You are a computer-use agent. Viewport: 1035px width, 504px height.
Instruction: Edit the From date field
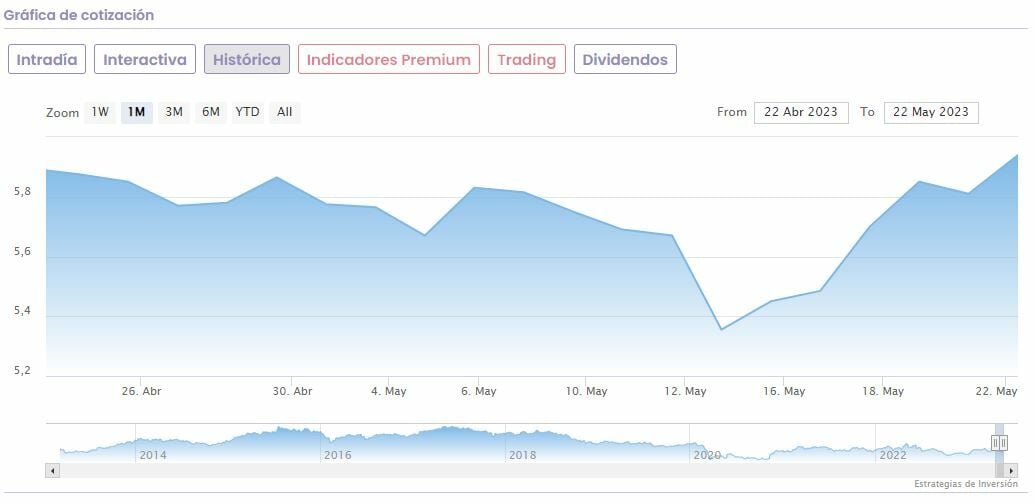tap(801, 112)
